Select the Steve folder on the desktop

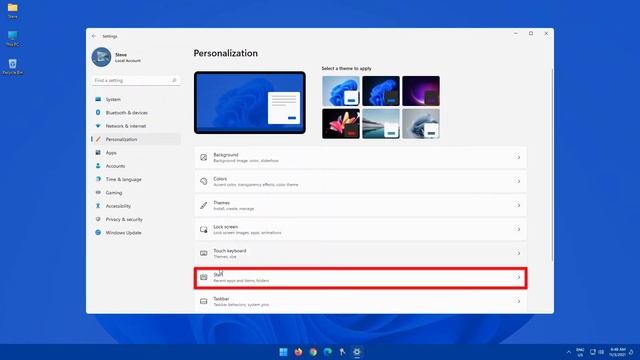point(13,11)
